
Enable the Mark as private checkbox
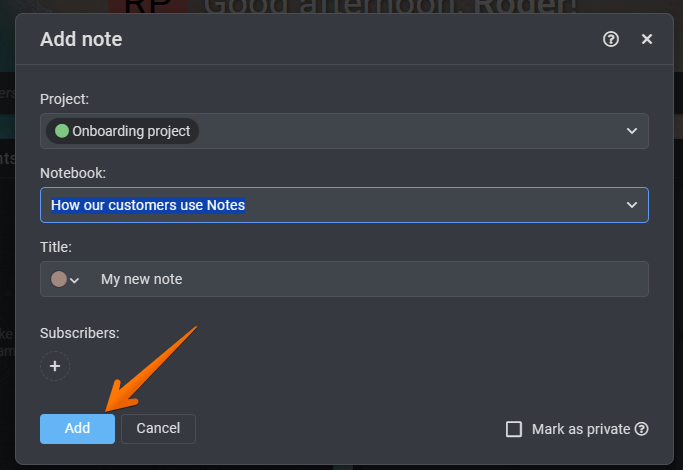[514, 429]
